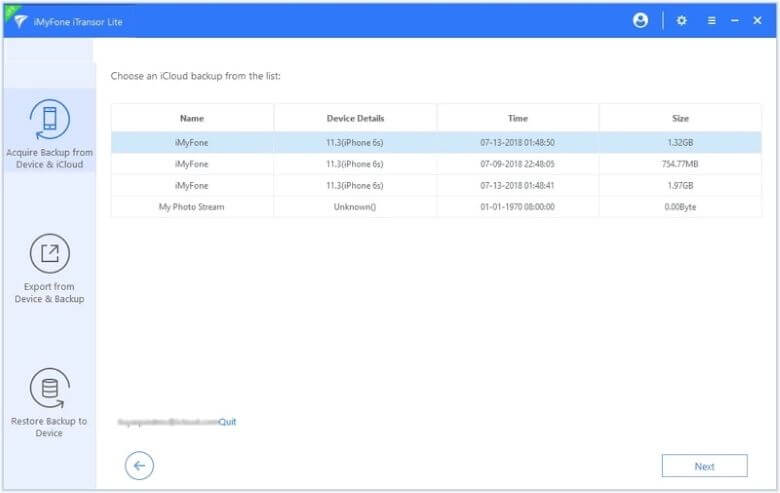Click the blurred iCloud account email
Screen dimensions: 780x493
[x=168, y=422]
